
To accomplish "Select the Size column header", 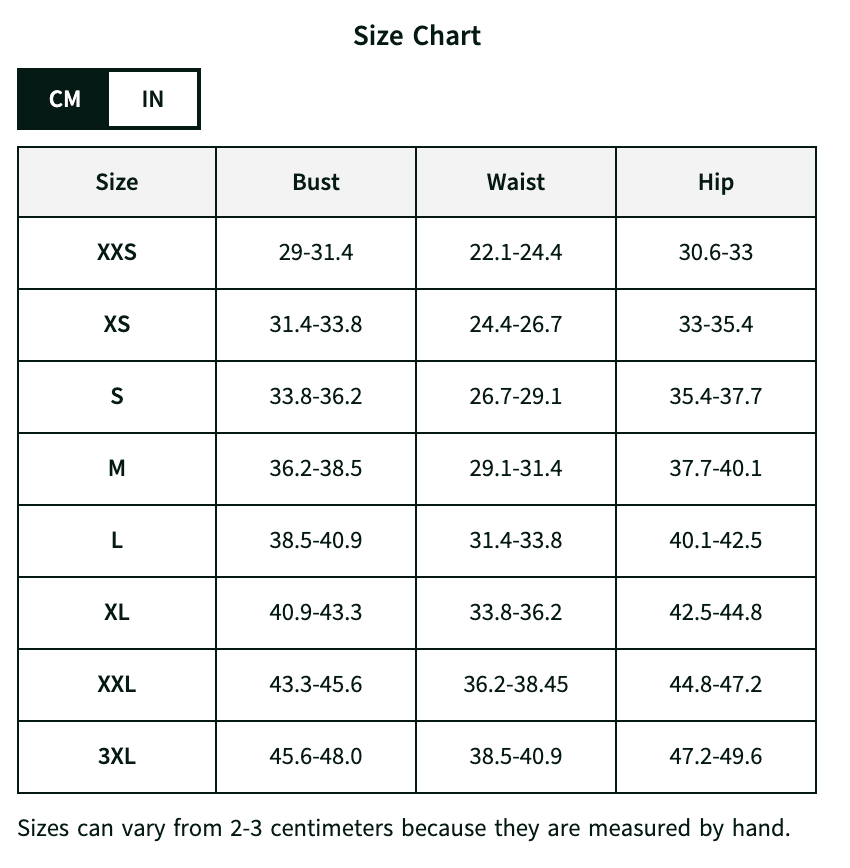I will point(117,182).
